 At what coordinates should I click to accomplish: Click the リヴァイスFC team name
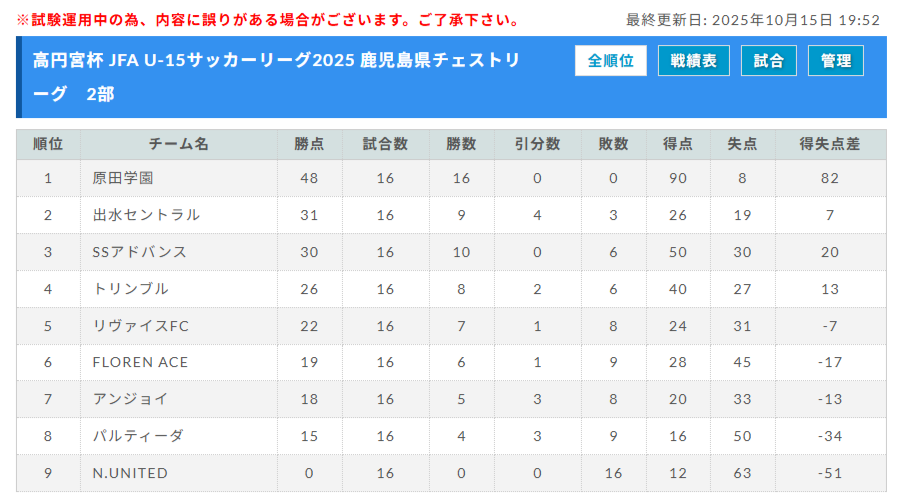coord(141,326)
